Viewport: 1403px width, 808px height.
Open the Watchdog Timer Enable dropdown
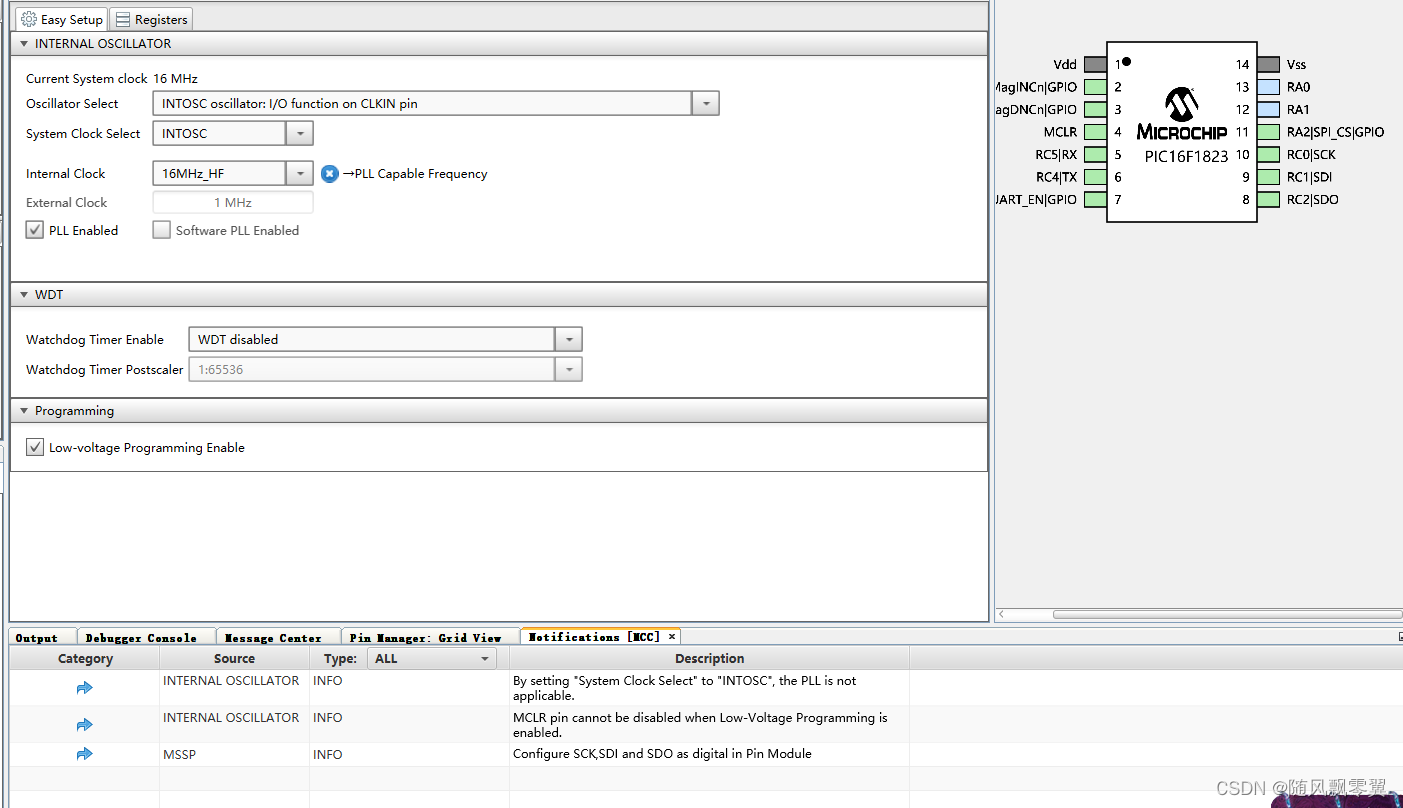[569, 340]
